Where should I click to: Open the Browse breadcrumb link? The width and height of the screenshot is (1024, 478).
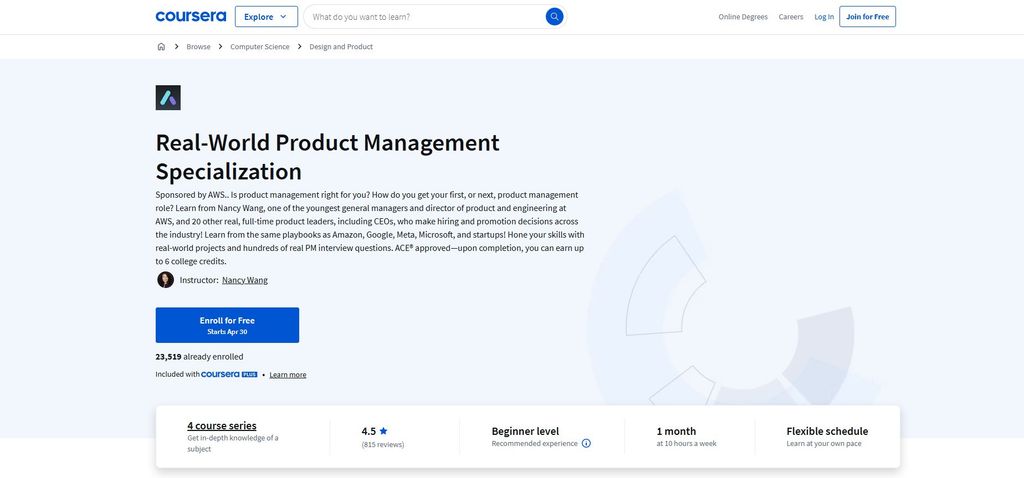199,47
